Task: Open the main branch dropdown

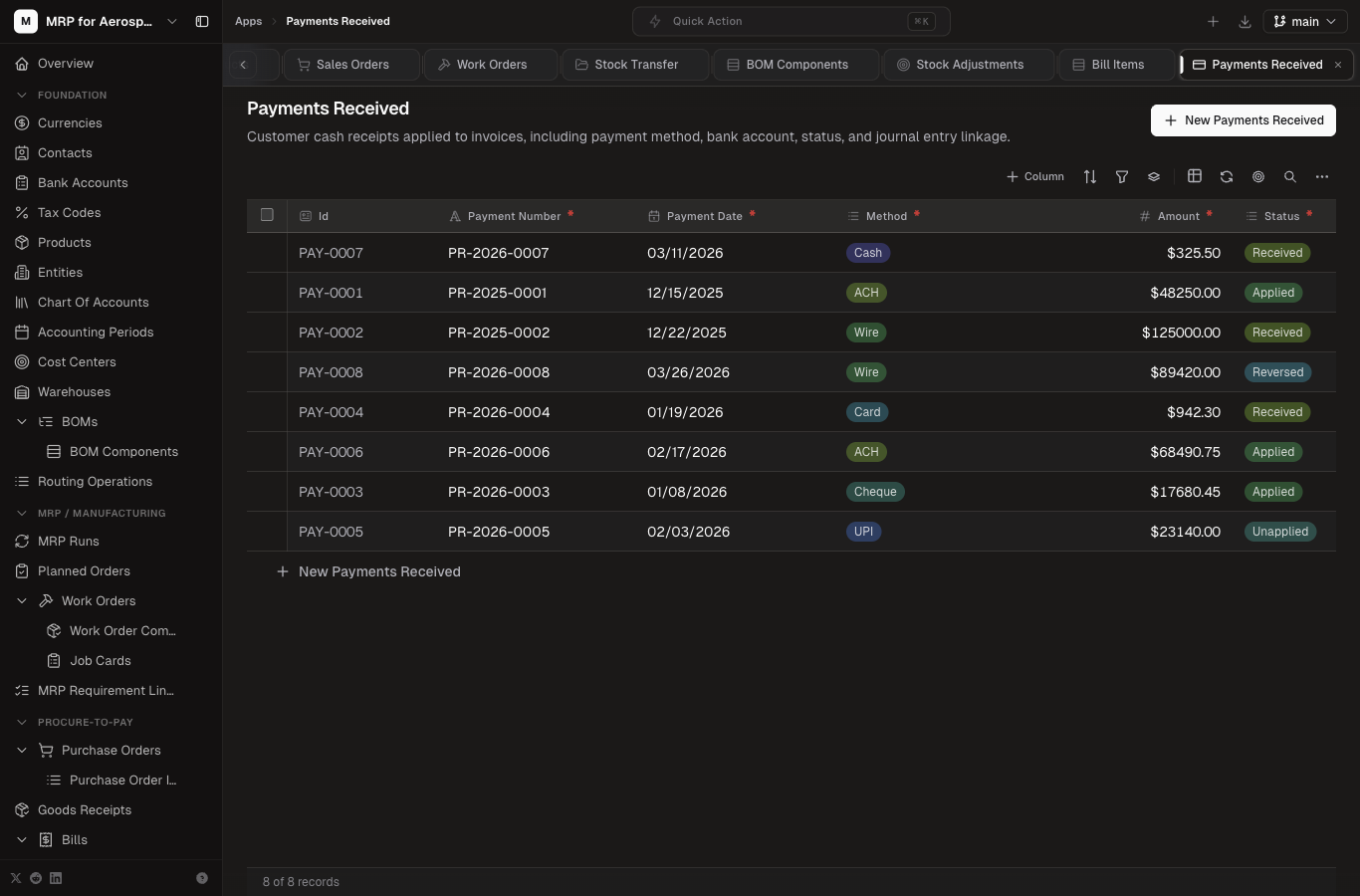Action: click(x=1305, y=21)
